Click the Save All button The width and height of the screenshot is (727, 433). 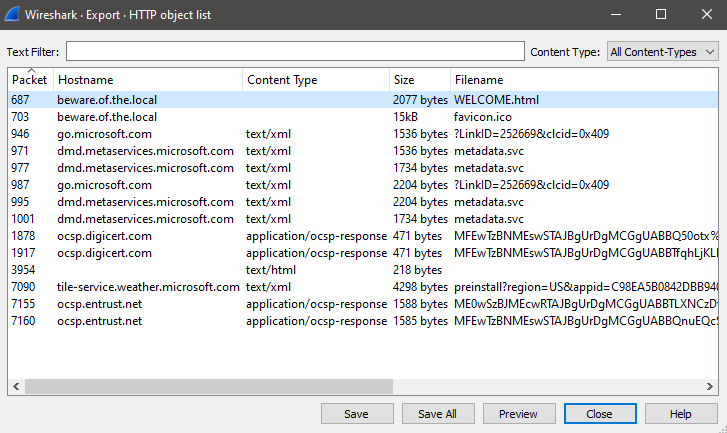438,414
